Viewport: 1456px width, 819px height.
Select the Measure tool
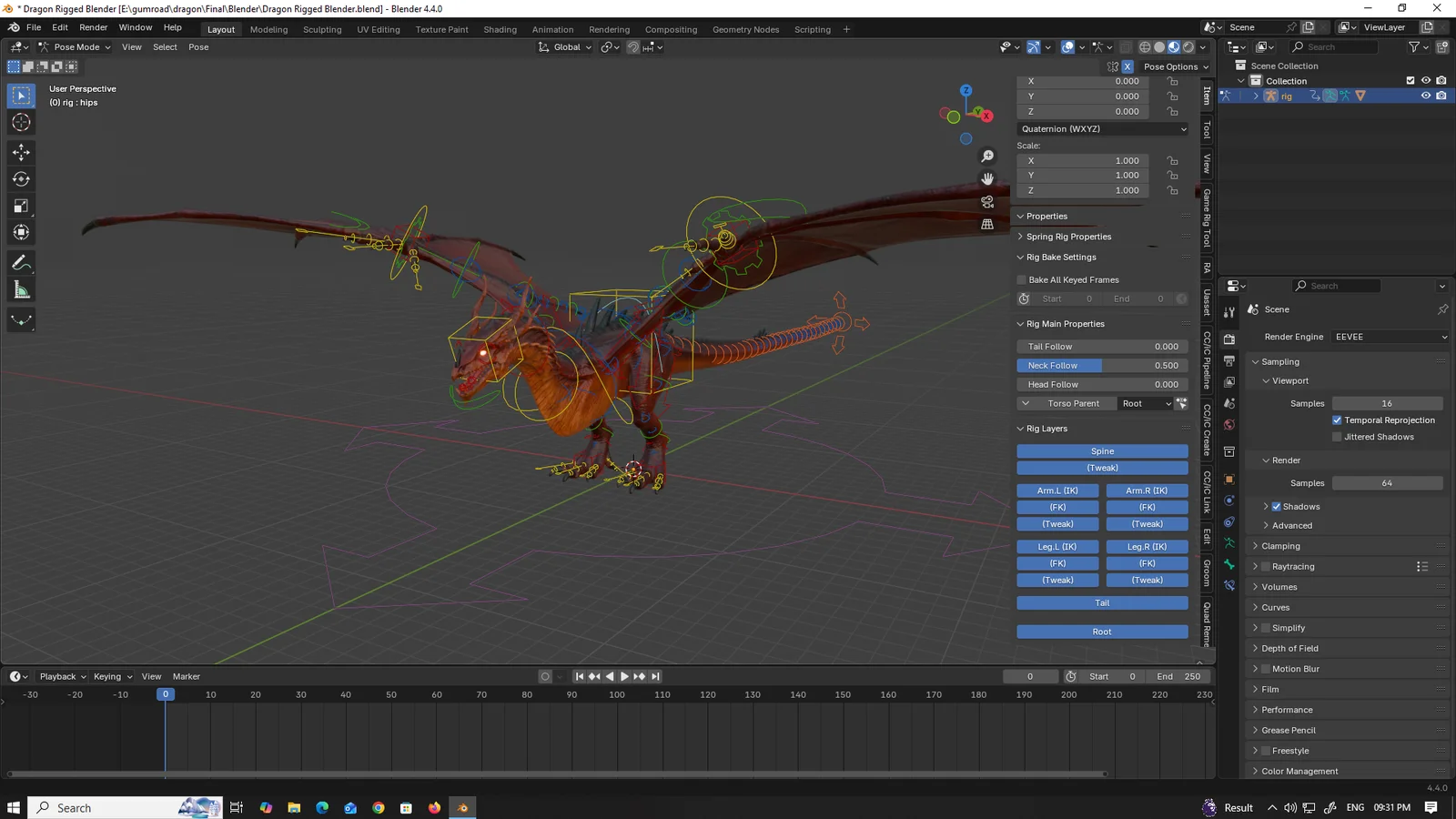pos(21,289)
